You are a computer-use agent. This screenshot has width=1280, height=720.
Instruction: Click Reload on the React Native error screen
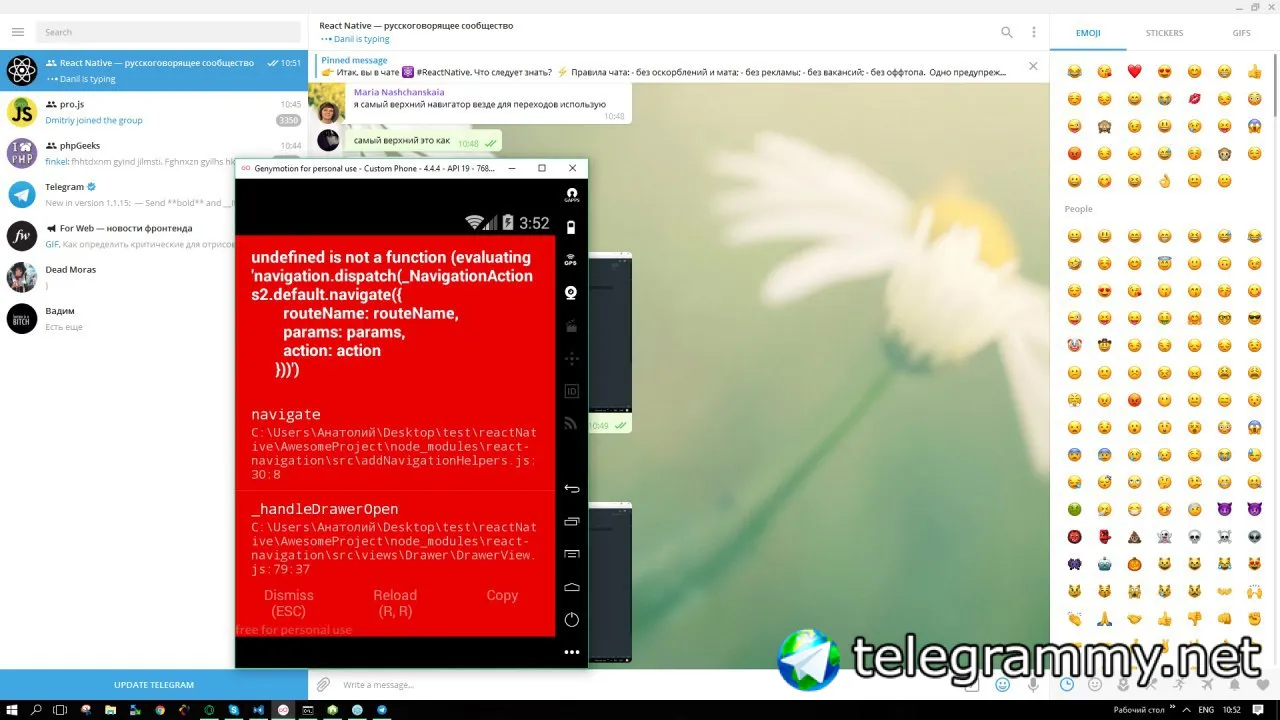(x=395, y=603)
